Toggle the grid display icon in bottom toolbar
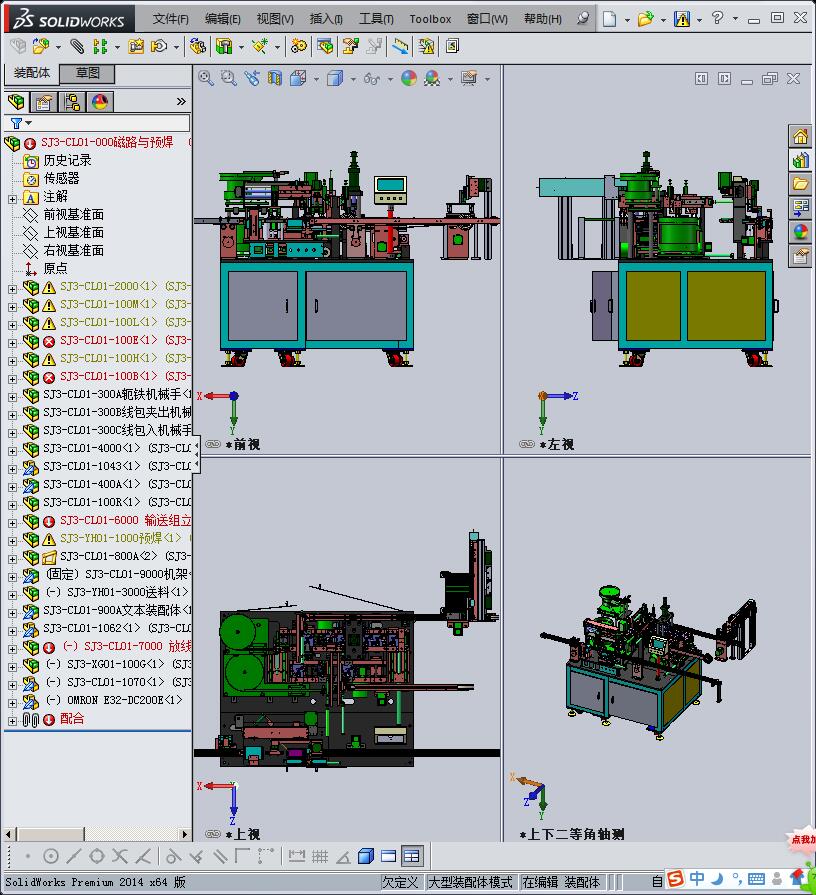 (x=320, y=856)
